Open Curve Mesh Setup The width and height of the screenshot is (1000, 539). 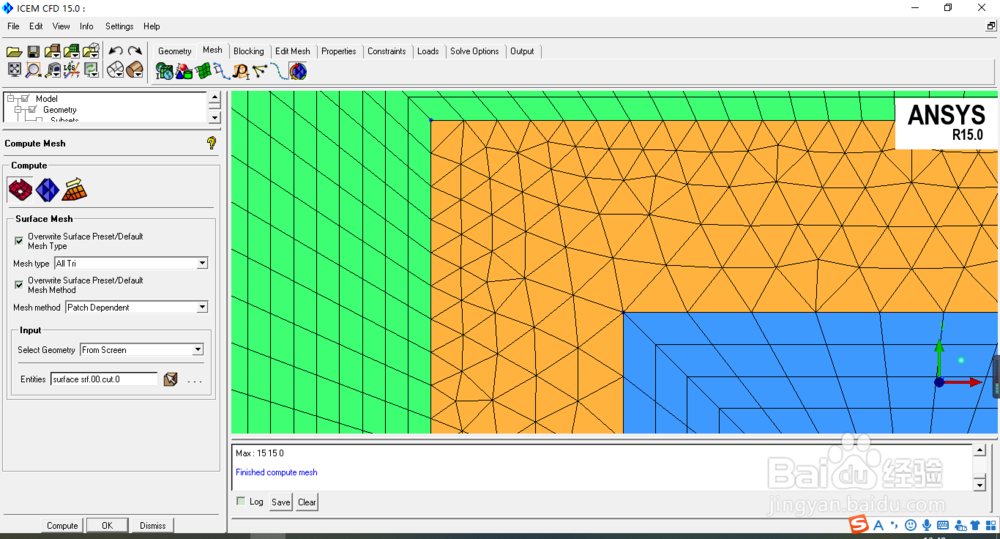pos(221,71)
